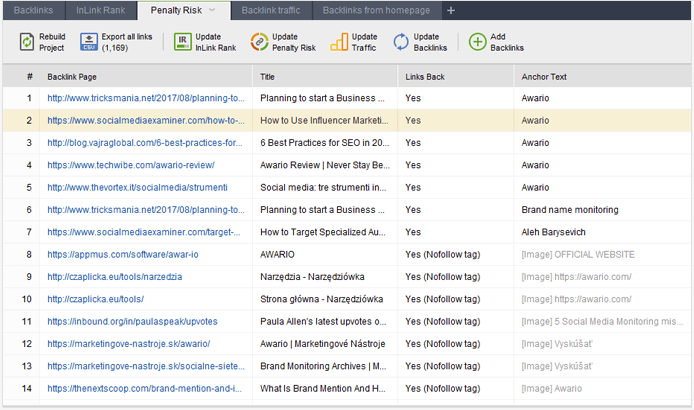Select anchor text 'Brand name monitoring'
The height and width of the screenshot is (410, 694).
click(570, 209)
